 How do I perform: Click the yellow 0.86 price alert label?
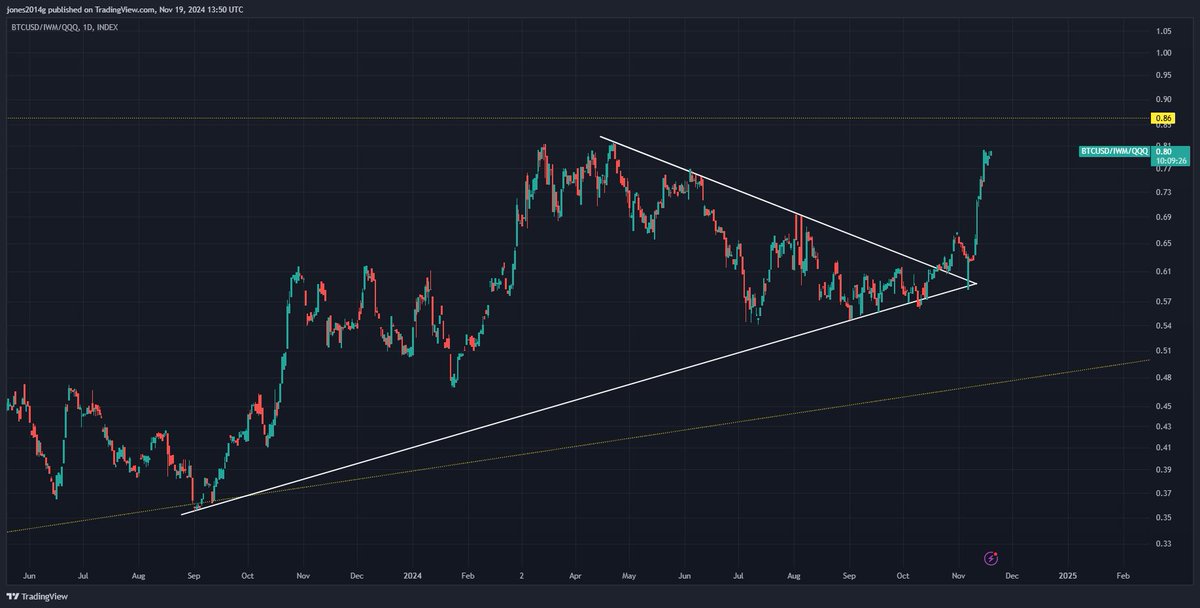tap(1162, 117)
